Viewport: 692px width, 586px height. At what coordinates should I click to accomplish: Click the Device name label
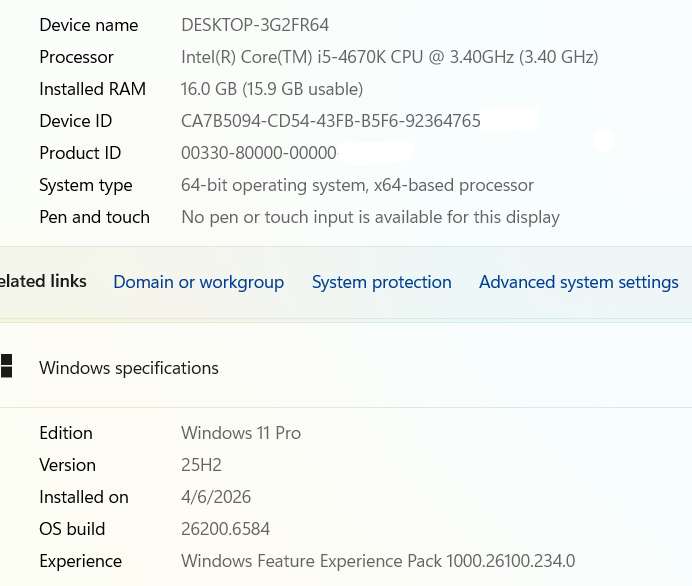click(89, 25)
